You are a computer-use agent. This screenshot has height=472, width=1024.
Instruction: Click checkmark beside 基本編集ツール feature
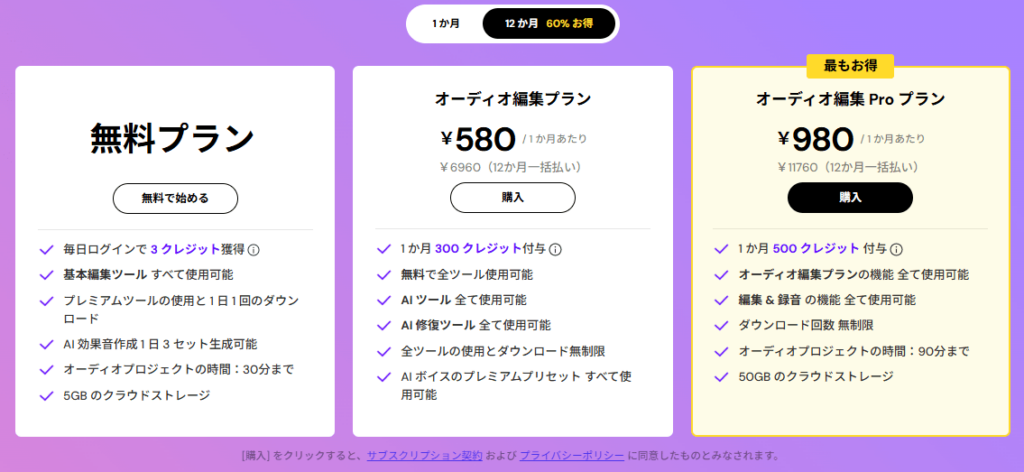coord(45,275)
